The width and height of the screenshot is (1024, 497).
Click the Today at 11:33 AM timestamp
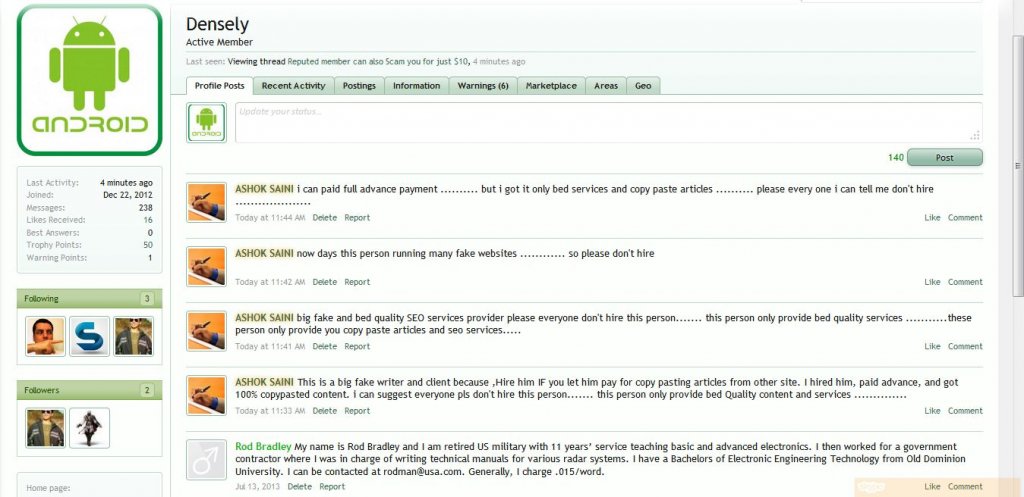pyautogui.click(x=270, y=411)
